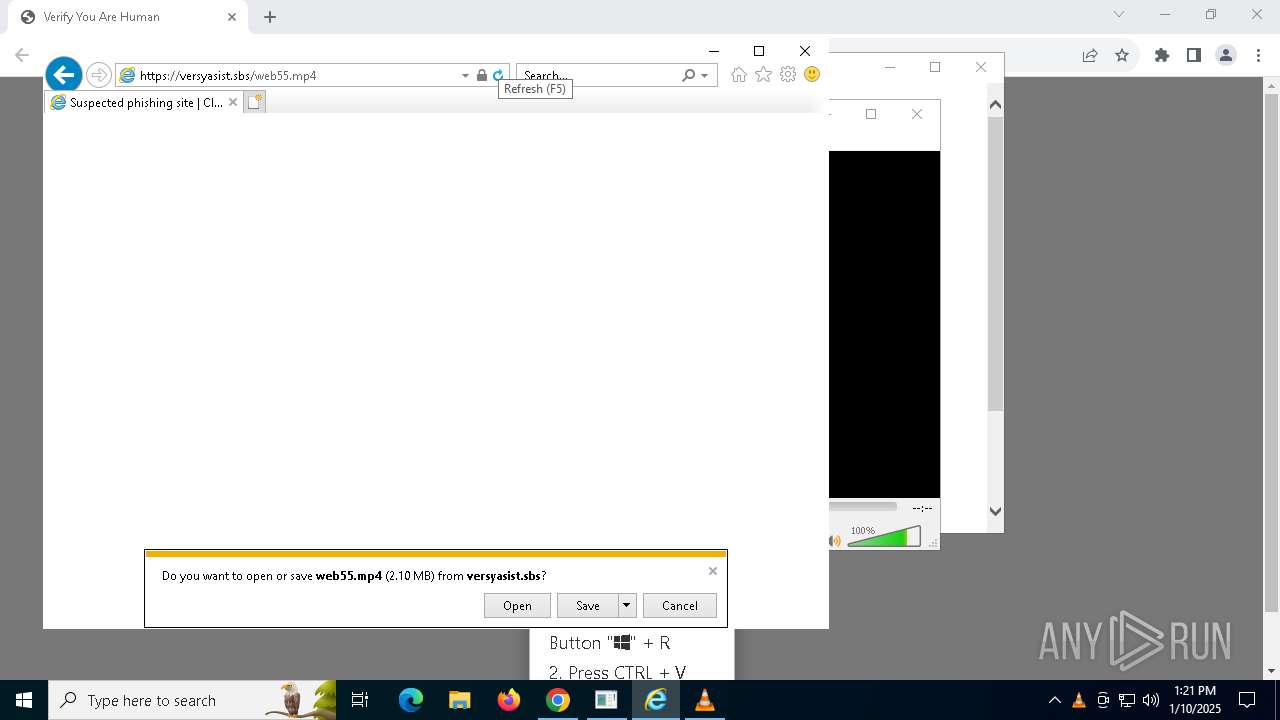This screenshot has width=1280, height=720.
Task: Open Task View on taskbar
Action: 361,700
